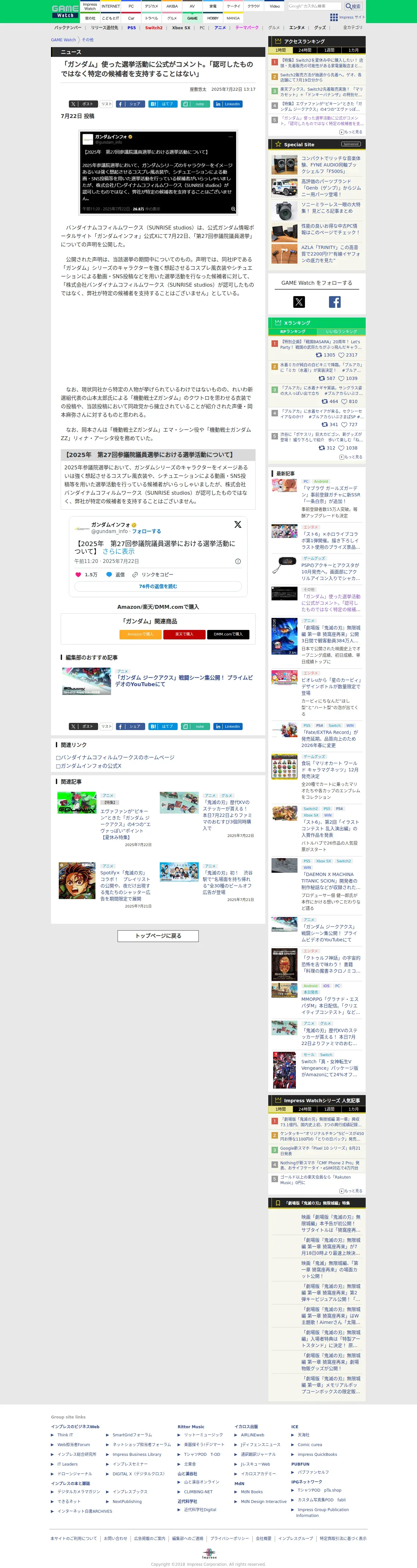Open ジークアクス battle scene recommended thumbnail

coord(86,681)
